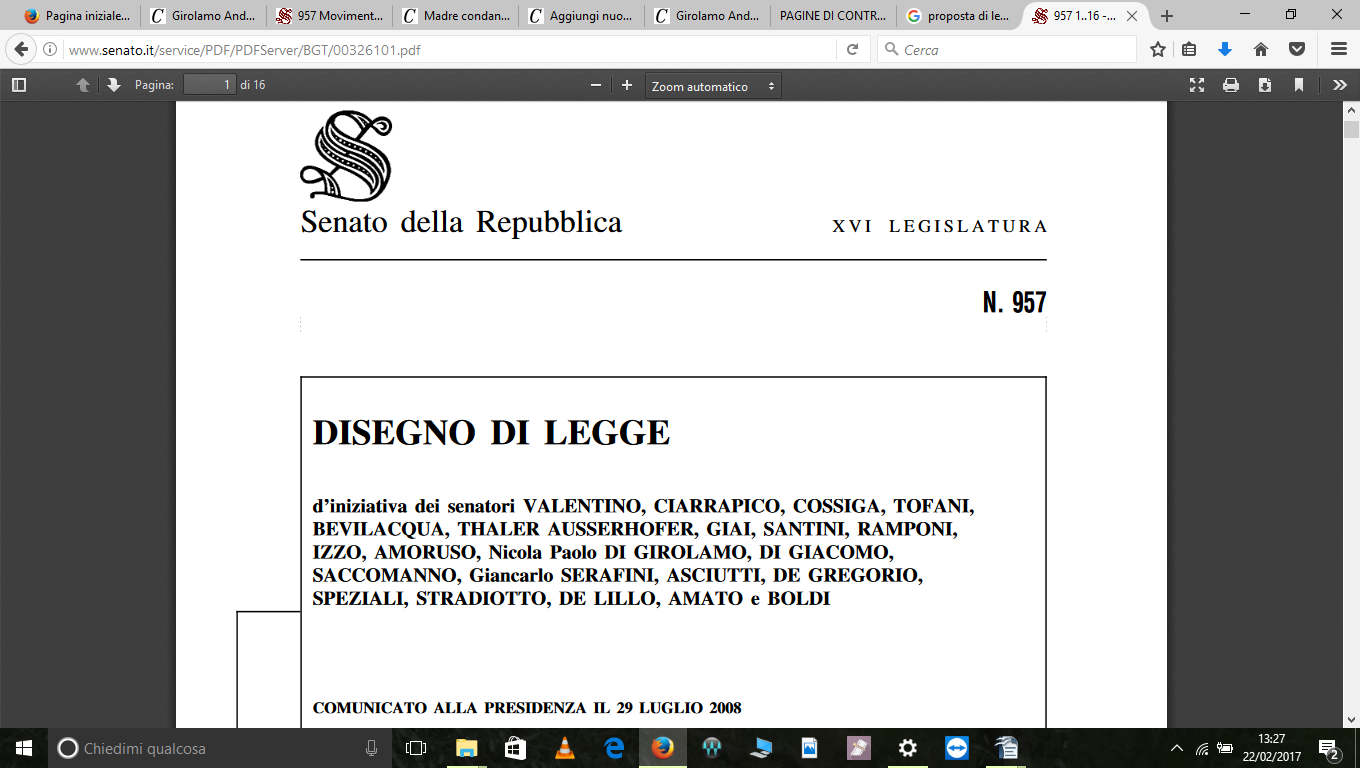Switch to PAGINE DI CONTR... tab
The height and width of the screenshot is (768, 1360).
pos(833,16)
